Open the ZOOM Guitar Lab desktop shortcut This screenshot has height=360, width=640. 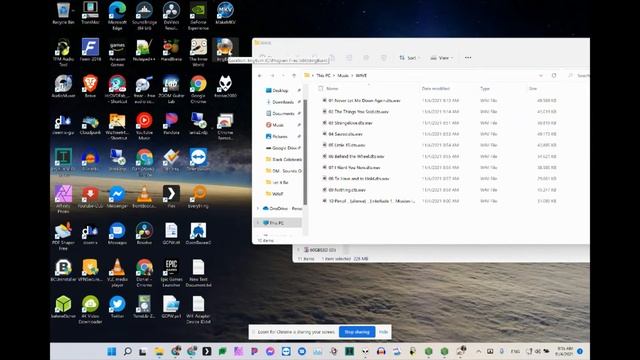[x=171, y=89]
